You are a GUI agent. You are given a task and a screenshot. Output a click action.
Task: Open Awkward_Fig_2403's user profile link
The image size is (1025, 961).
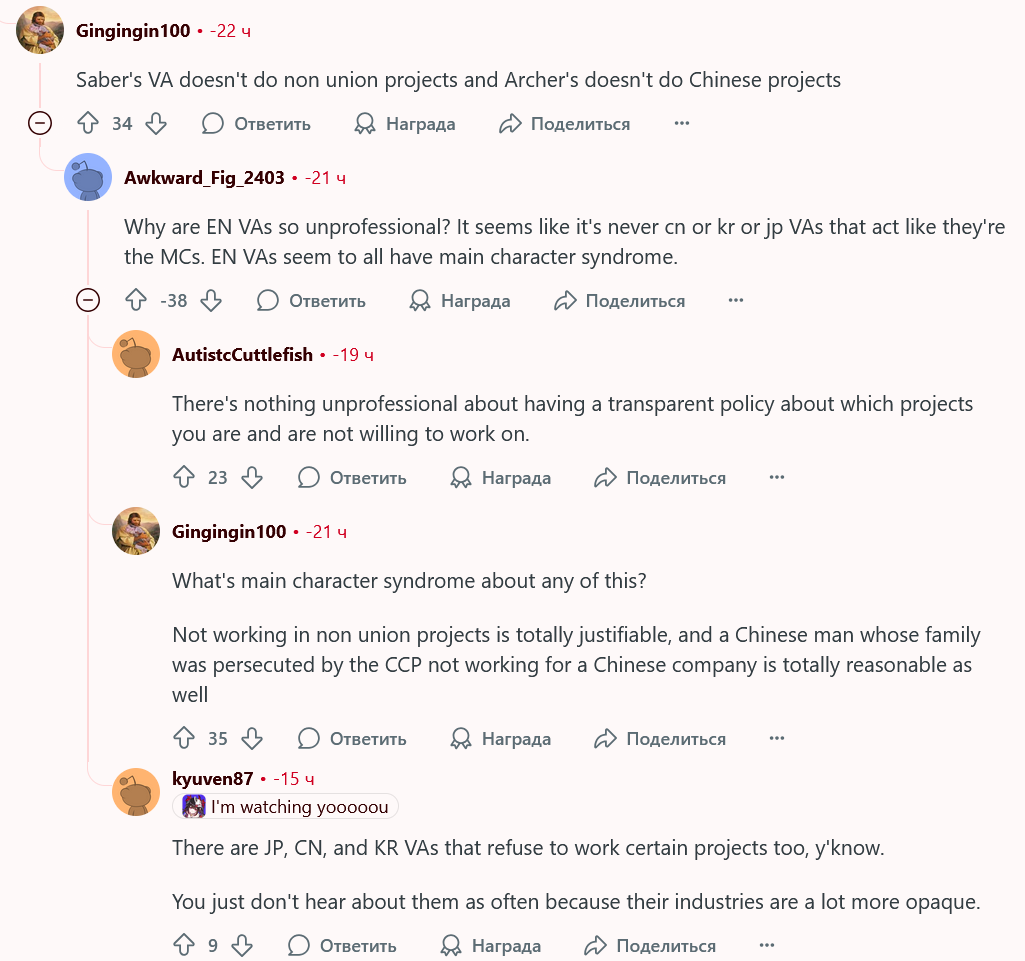[x=204, y=178]
